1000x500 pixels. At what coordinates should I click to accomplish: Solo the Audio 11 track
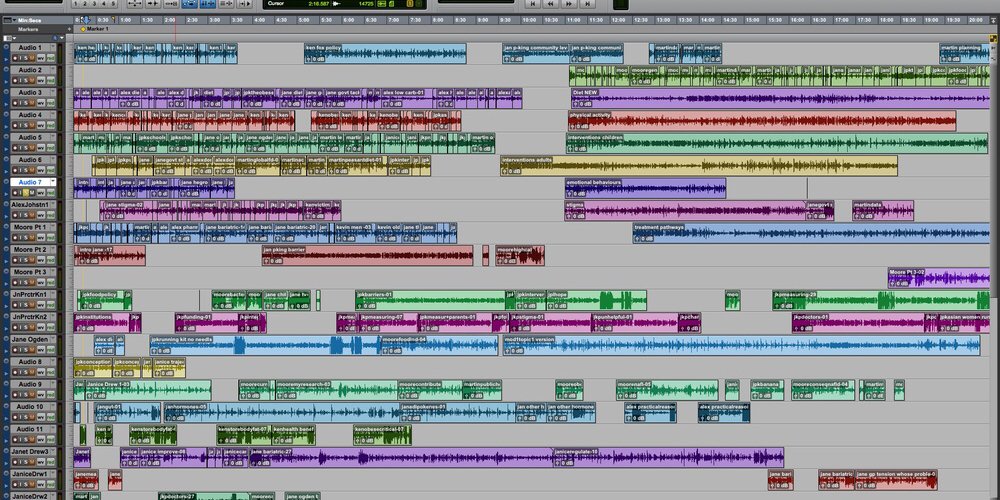tap(26, 439)
